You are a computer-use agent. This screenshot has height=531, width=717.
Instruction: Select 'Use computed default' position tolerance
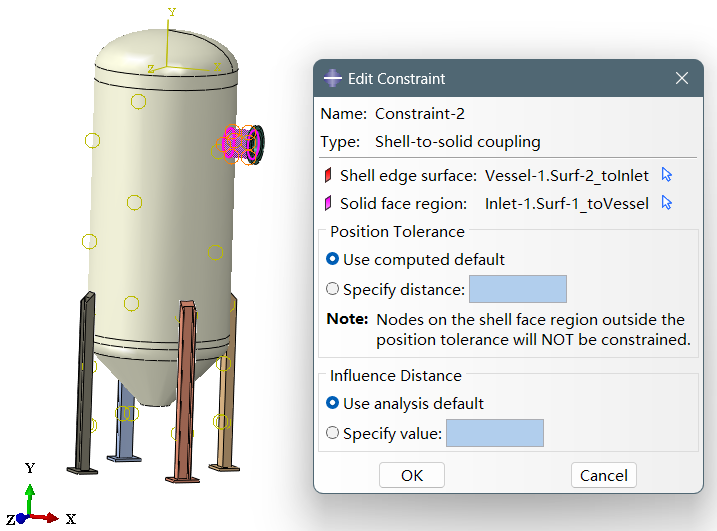(332, 259)
